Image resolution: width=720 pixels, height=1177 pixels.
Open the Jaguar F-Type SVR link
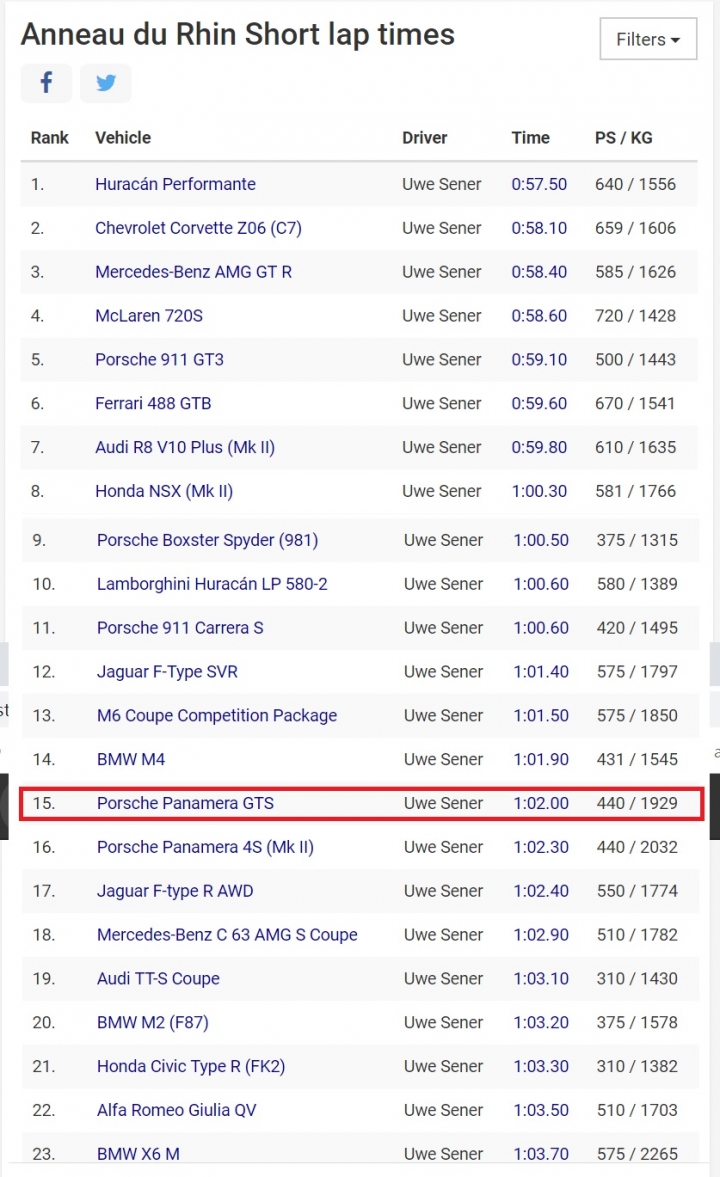tap(167, 672)
